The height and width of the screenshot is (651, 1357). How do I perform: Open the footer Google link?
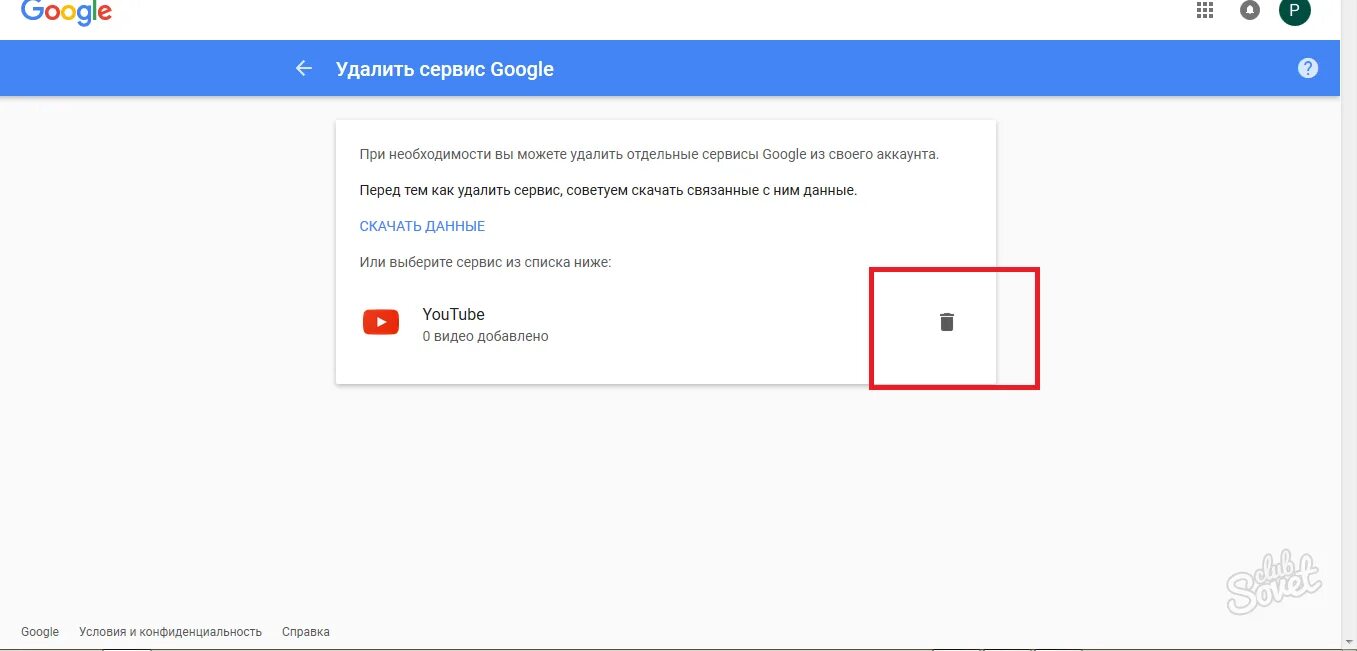[40, 632]
